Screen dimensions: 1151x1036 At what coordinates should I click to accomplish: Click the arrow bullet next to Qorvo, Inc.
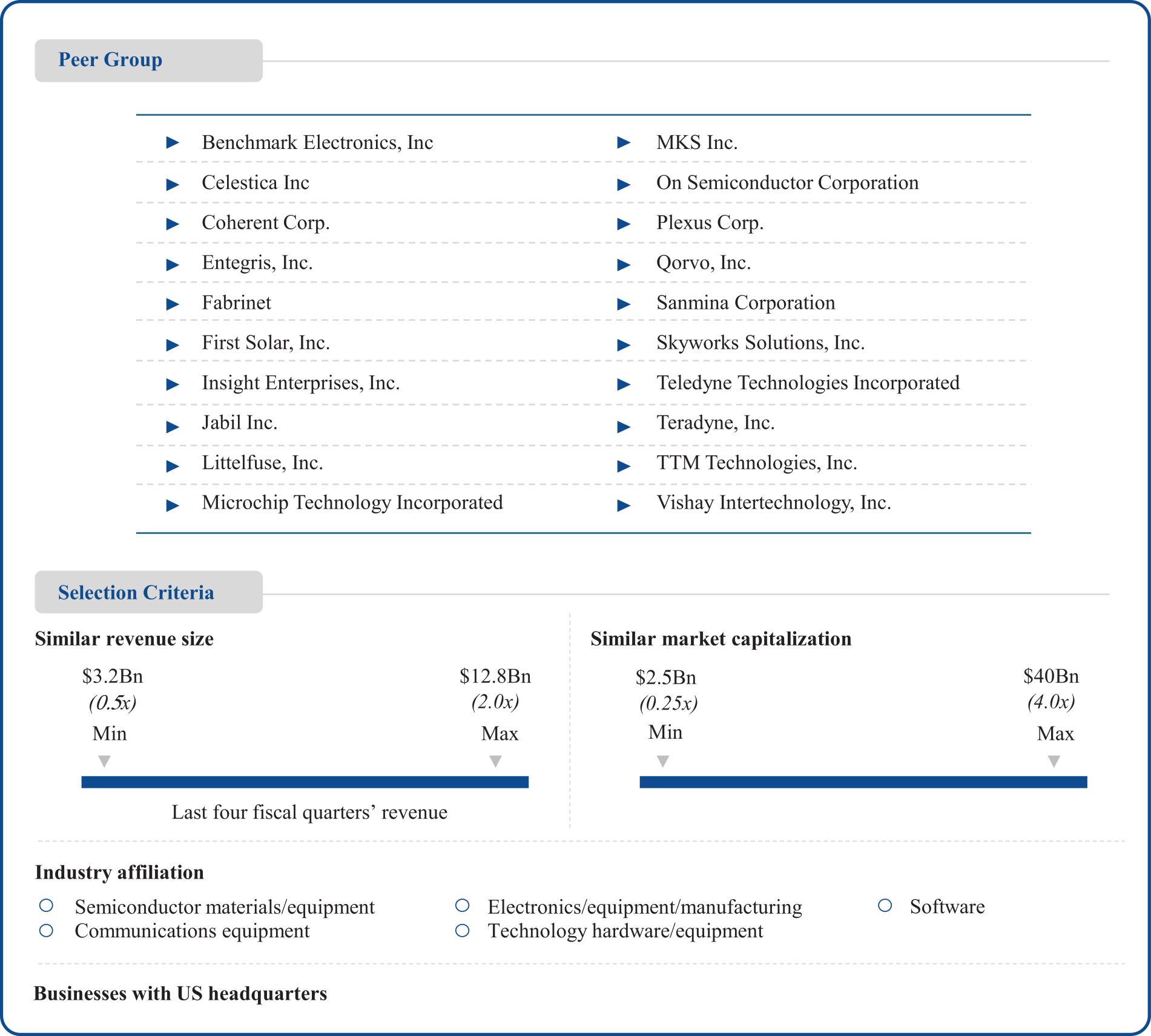(x=624, y=265)
